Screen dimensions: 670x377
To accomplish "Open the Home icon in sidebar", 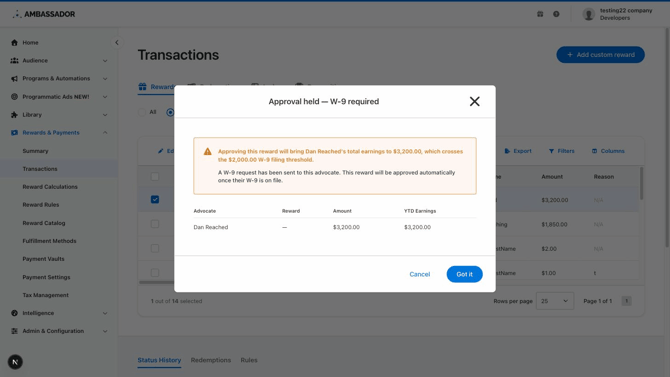I will (15, 42).
